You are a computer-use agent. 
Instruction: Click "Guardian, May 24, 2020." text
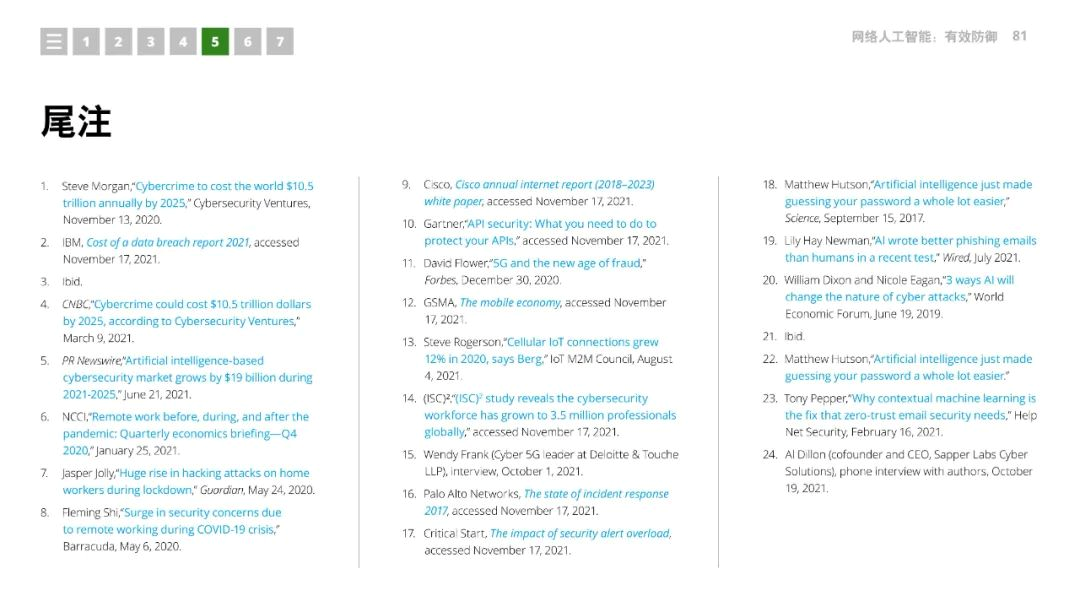(258, 490)
